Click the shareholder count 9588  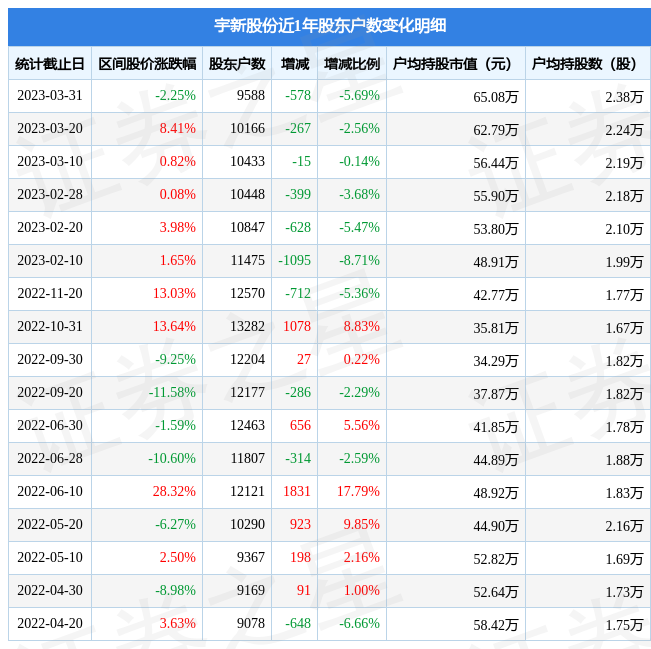(x=250, y=96)
